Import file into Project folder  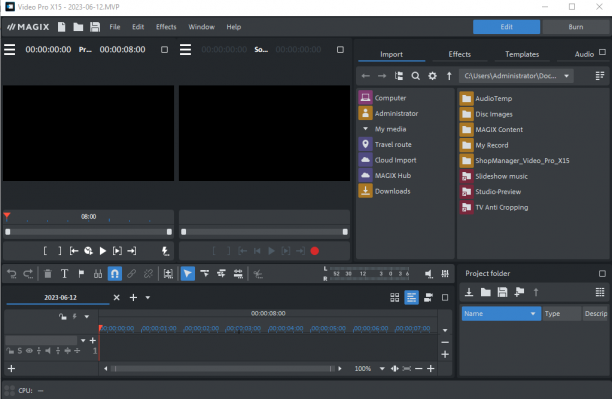pyautogui.click(x=469, y=292)
